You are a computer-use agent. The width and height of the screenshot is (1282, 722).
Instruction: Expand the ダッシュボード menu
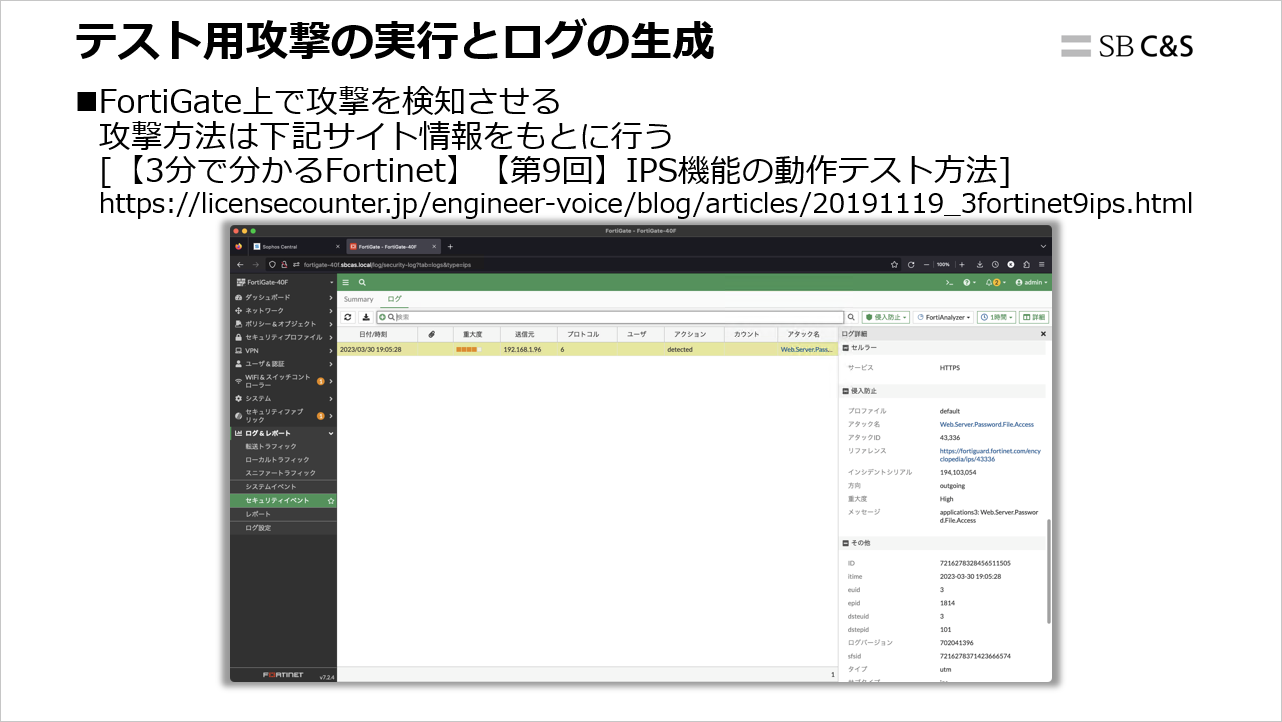pos(283,298)
